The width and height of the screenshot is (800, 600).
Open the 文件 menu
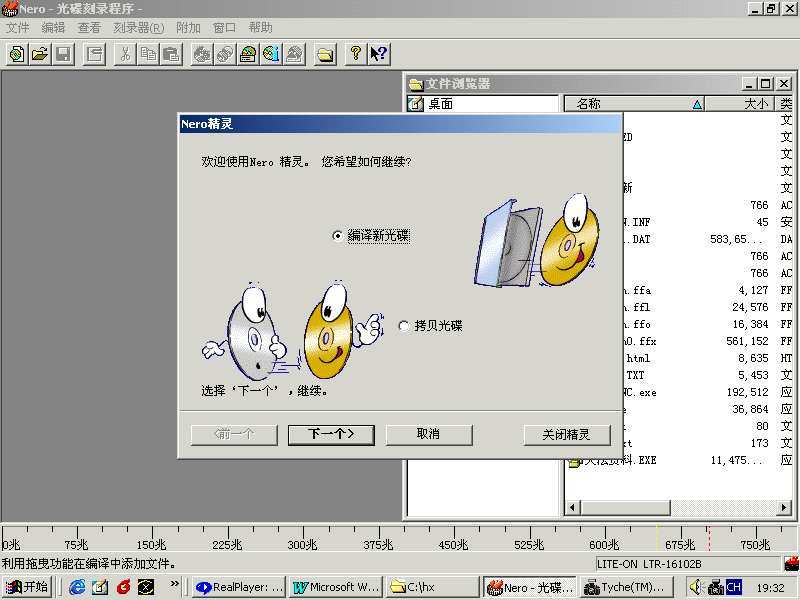(x=17, y=28)
